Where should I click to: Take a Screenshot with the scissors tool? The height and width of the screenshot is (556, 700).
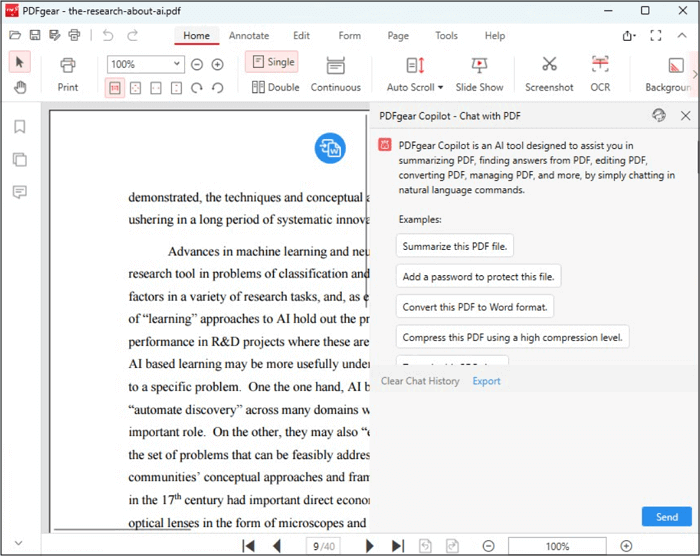click(x=549, y=66)
